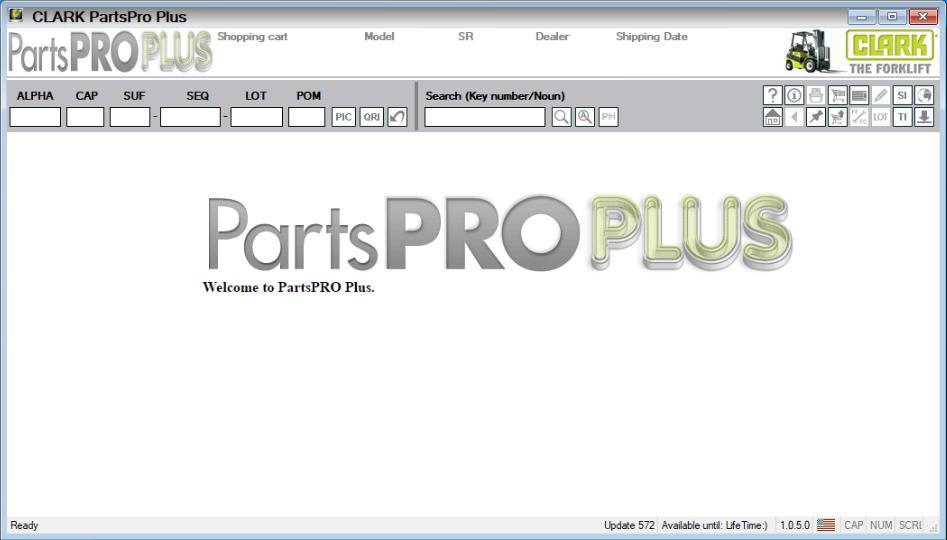This screenshot has width=947, height=540.
Task: Click the list view icon
Action: pos(859,95)
